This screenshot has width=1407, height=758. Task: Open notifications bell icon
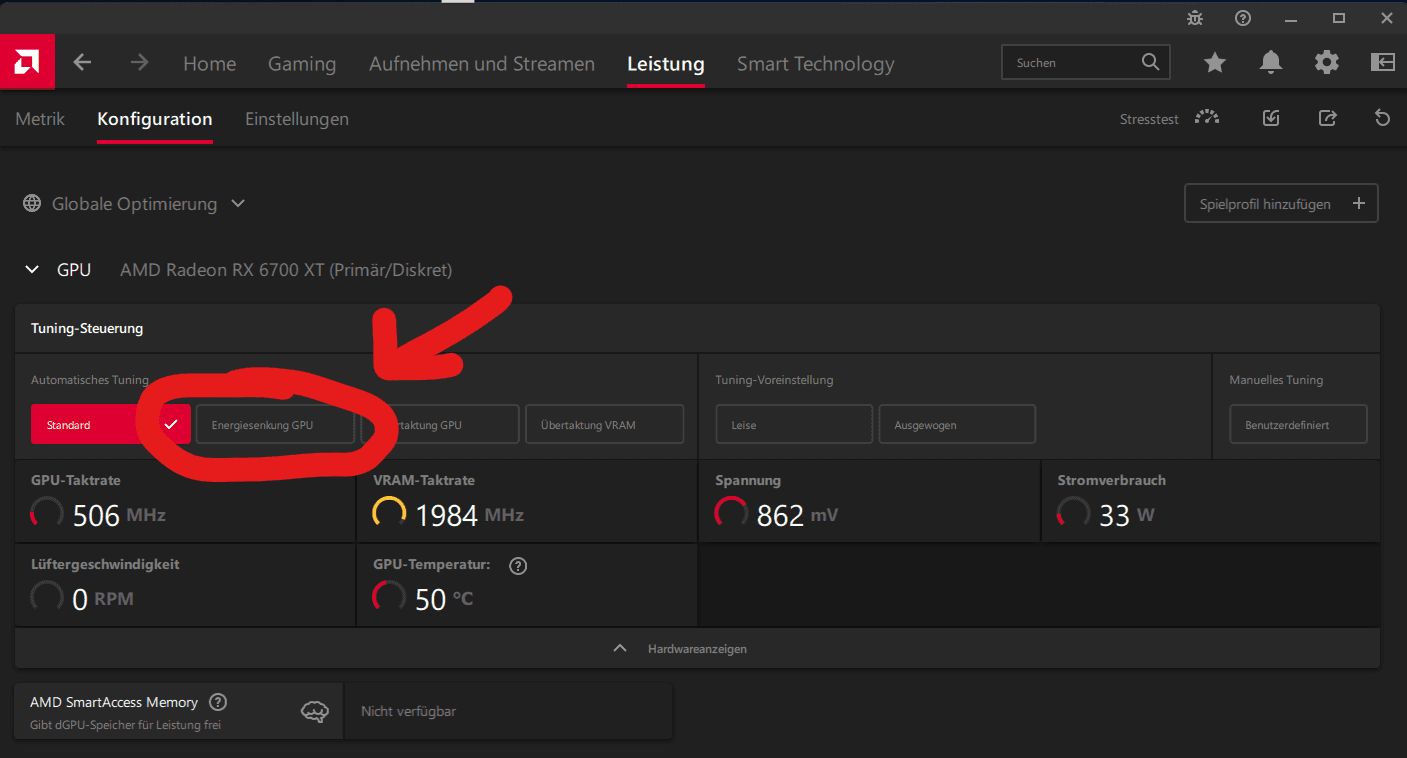(x=1271, y=63)
